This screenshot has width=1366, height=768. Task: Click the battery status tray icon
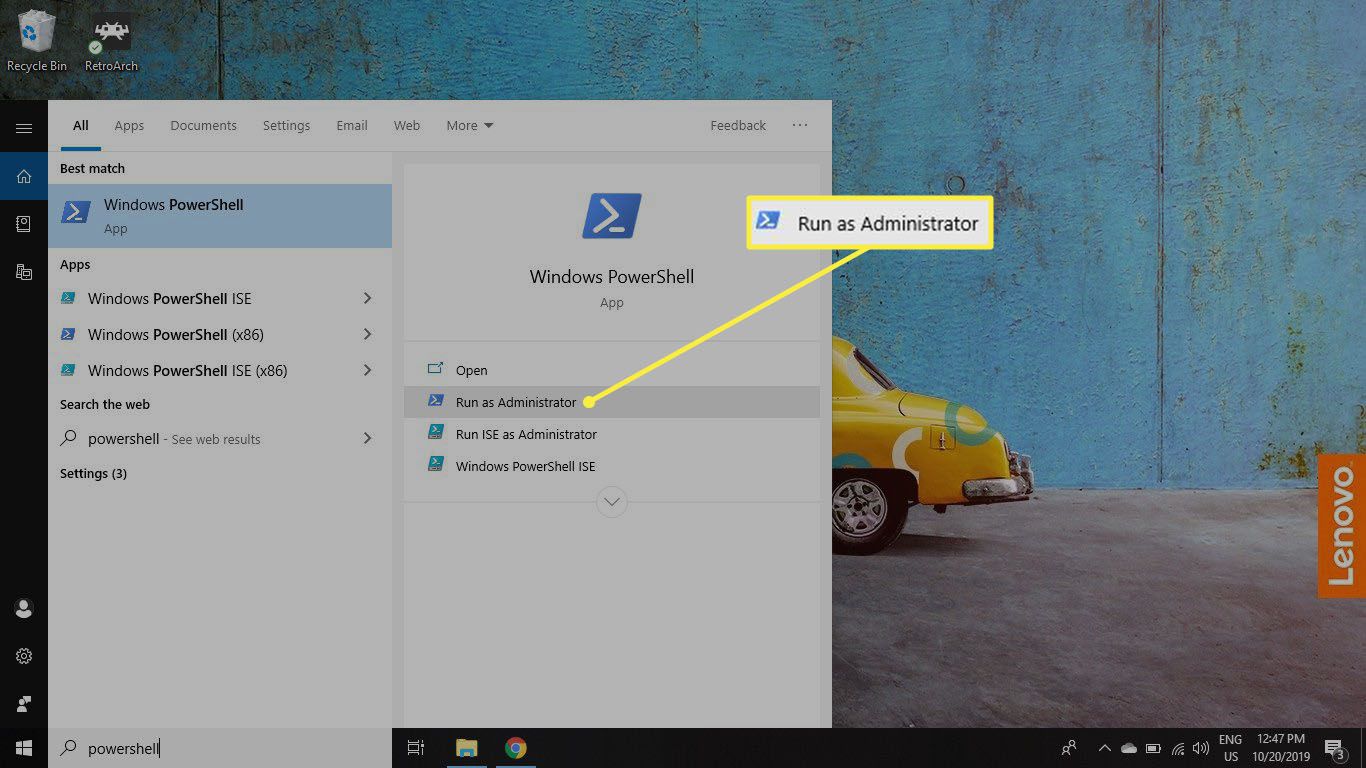(x=1153, y=748)
